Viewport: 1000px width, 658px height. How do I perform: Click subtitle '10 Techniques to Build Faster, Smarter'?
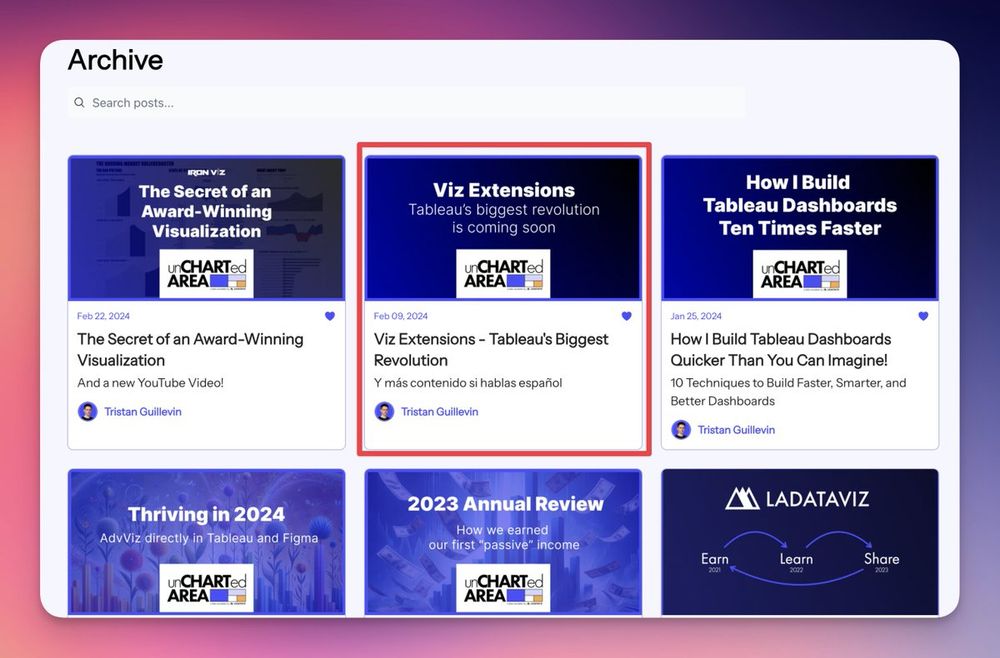[788, 391]
